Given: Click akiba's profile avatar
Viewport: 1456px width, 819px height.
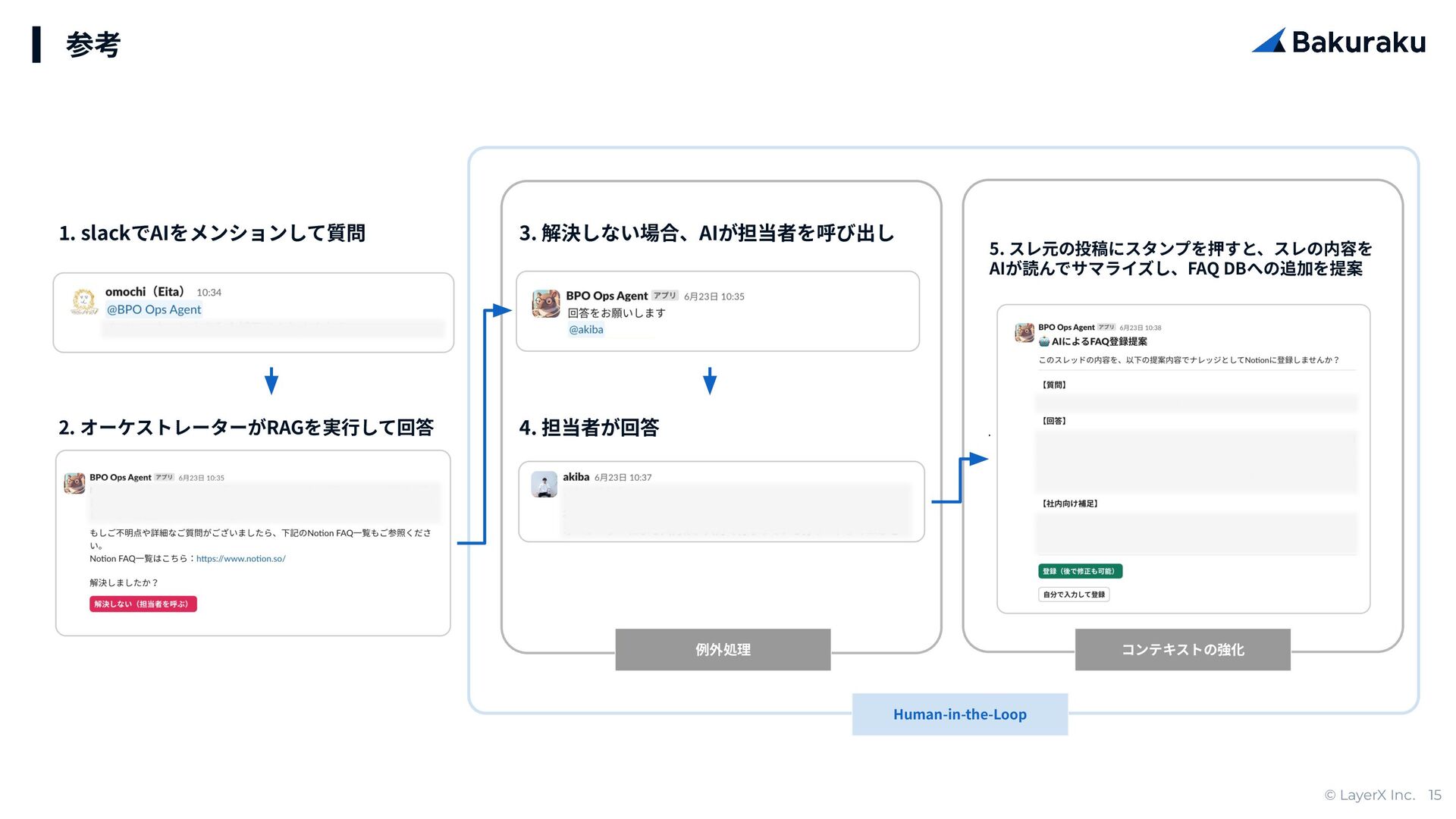Looking at the screenshot, I should 544,484.
